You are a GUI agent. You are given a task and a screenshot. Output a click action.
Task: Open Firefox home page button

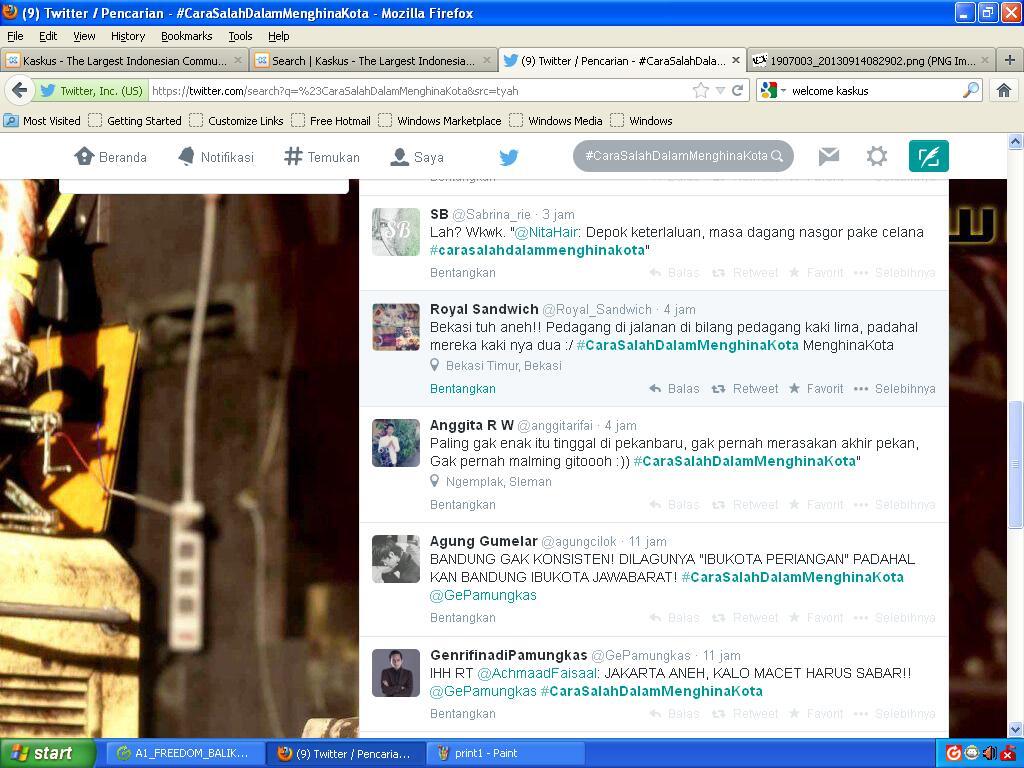pos(1004,90)
